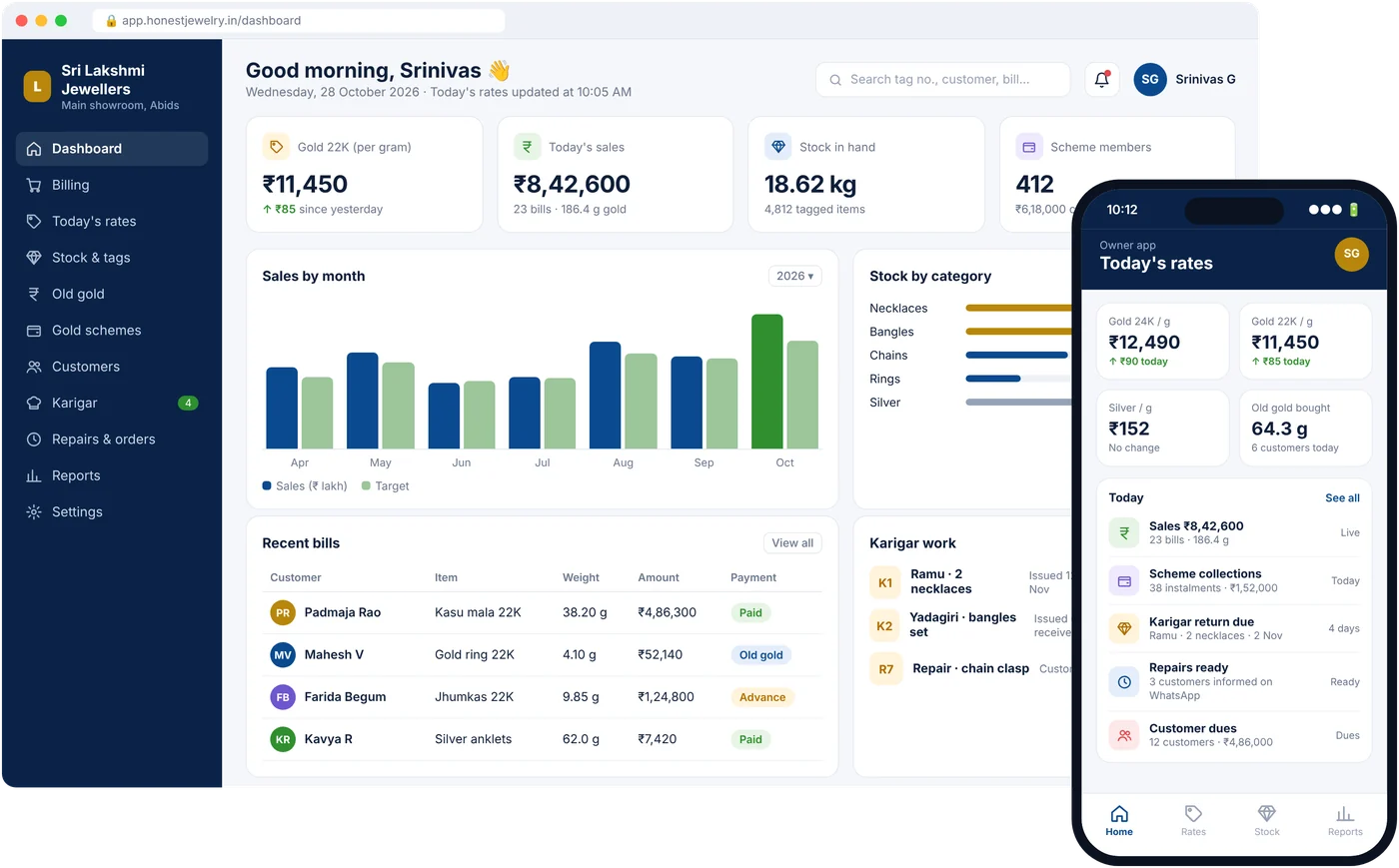Open the 2026 year dropdown
Screen dimensions: 1399x868
pos(794,276)
